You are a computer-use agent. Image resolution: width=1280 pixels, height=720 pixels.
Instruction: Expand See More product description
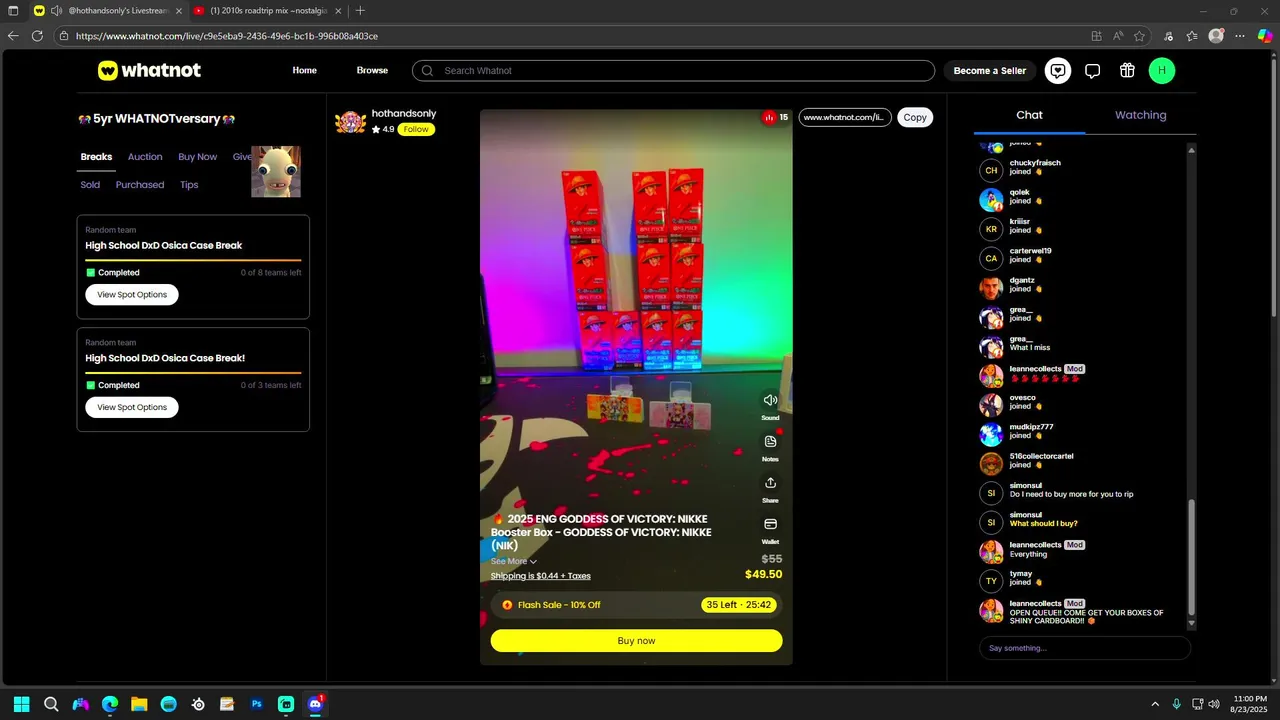click(514, 561)
